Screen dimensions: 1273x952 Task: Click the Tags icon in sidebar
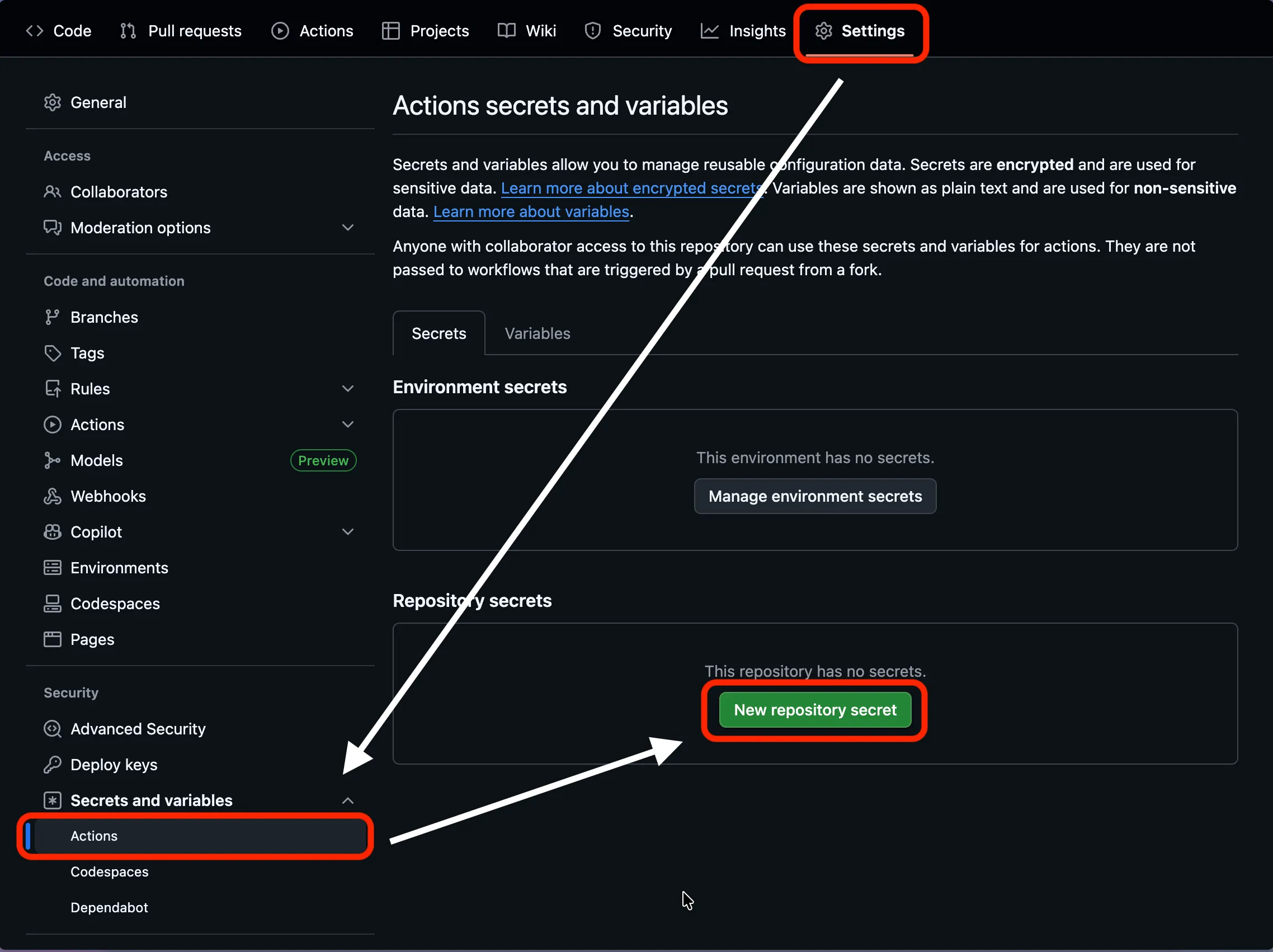coord(53,353)
